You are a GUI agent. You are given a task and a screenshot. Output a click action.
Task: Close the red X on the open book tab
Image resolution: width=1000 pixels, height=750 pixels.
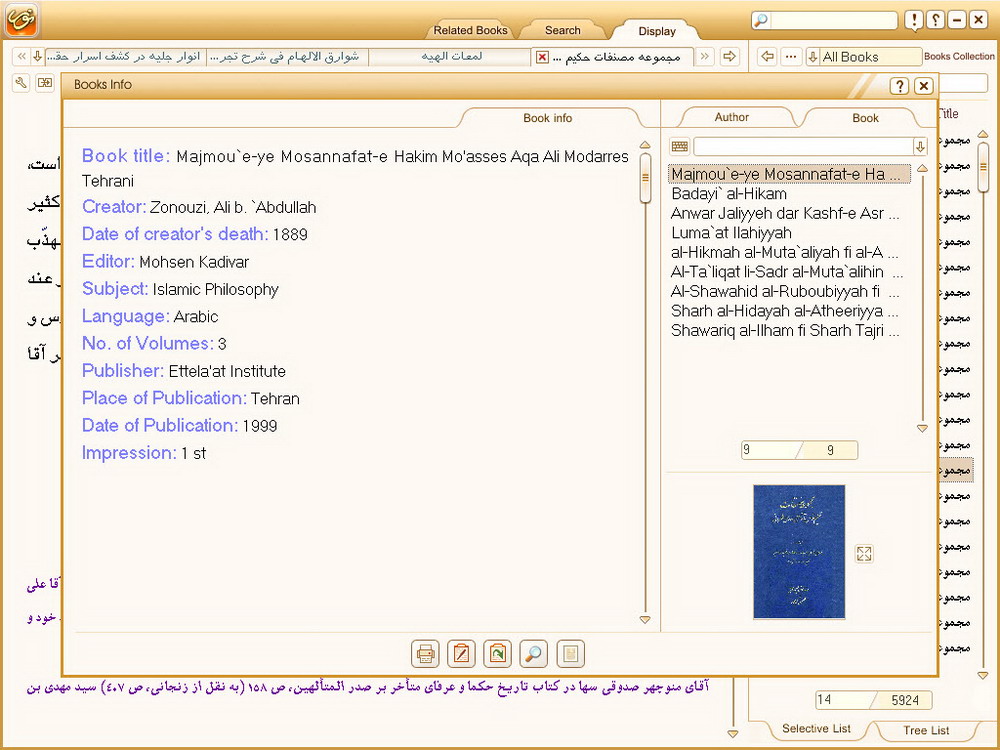pyautogui.click(x=542, y=57)
